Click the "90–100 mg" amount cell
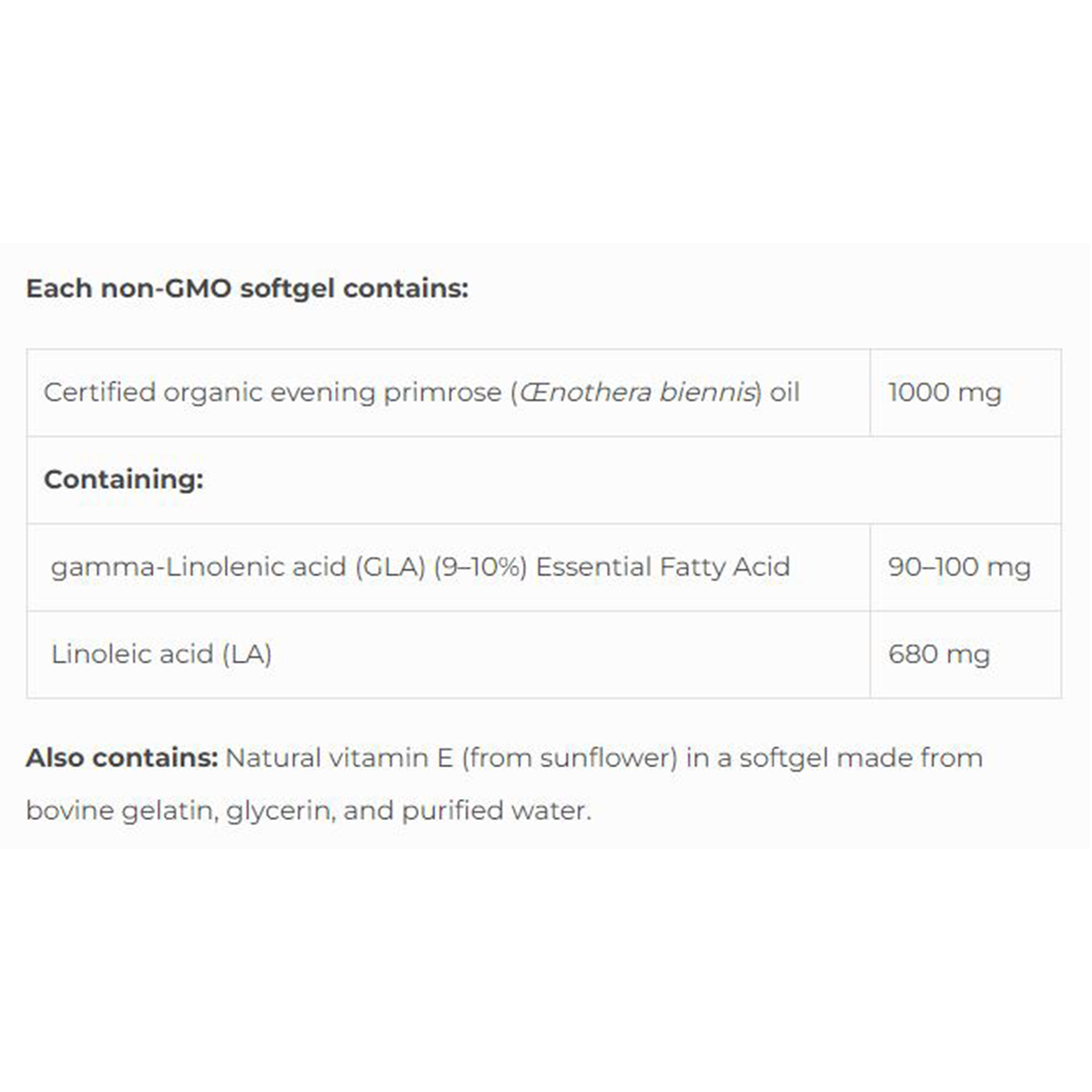 pyautogui.click(x=959, y=567)
